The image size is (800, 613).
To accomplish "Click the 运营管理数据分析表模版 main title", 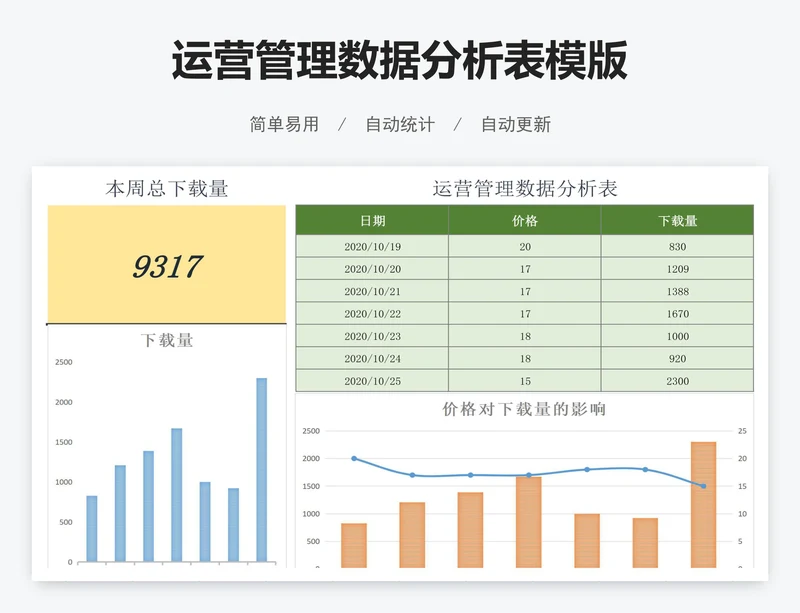I will (x=399, y=60).
